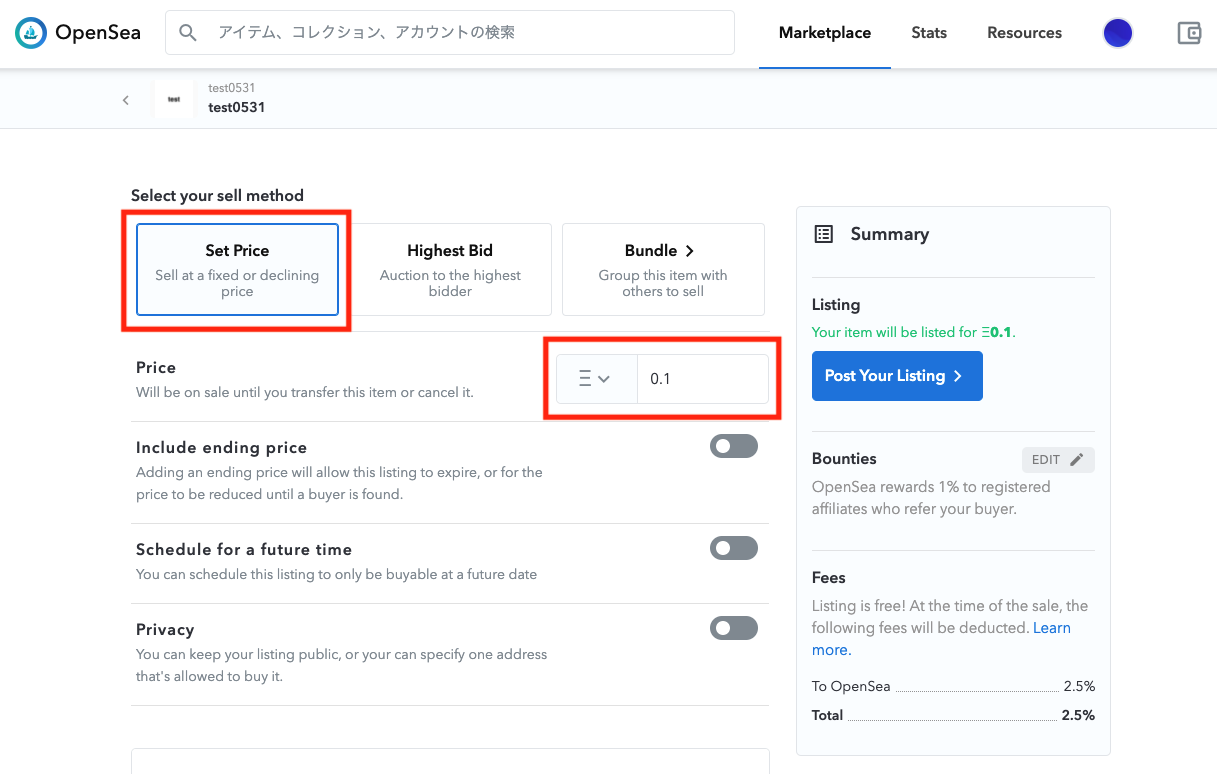
Task: Enable Schedule for a future time
Action: tap(734, 548)
